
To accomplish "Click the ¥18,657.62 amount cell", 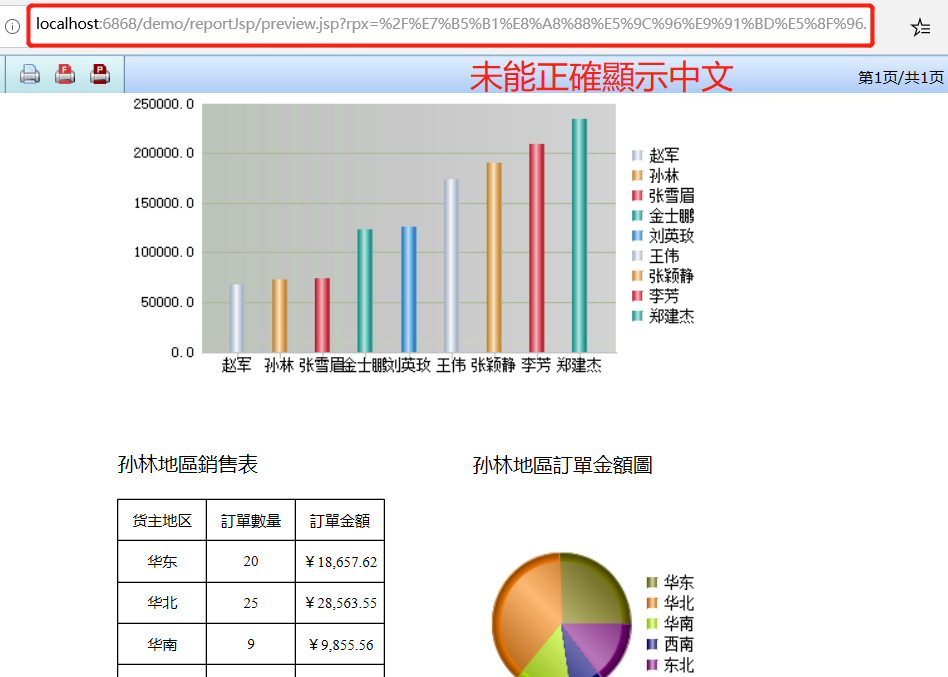I will (x=339, y=562).
